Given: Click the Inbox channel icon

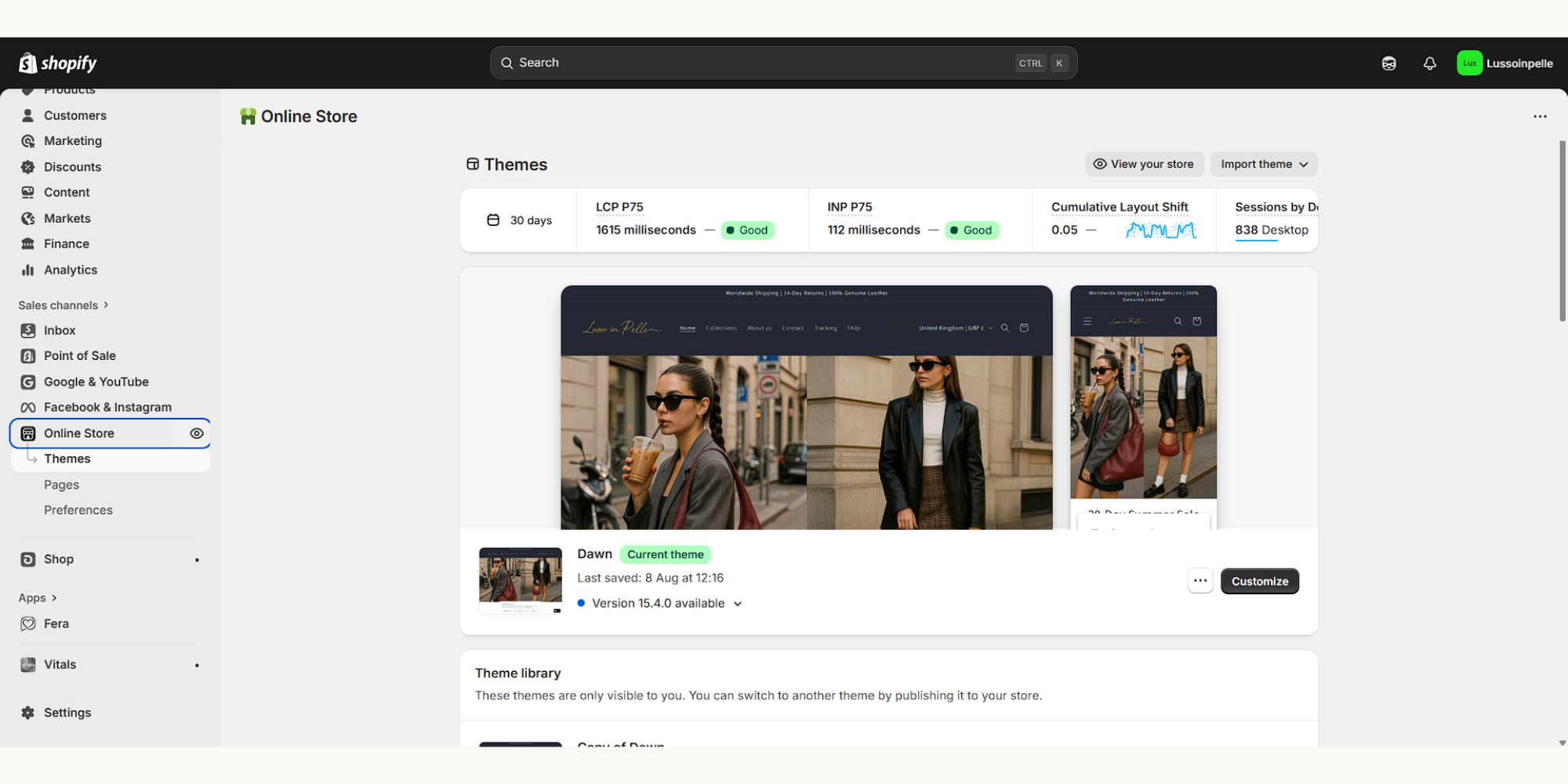Looking at the screenshot, I should [x=28, y=331].
